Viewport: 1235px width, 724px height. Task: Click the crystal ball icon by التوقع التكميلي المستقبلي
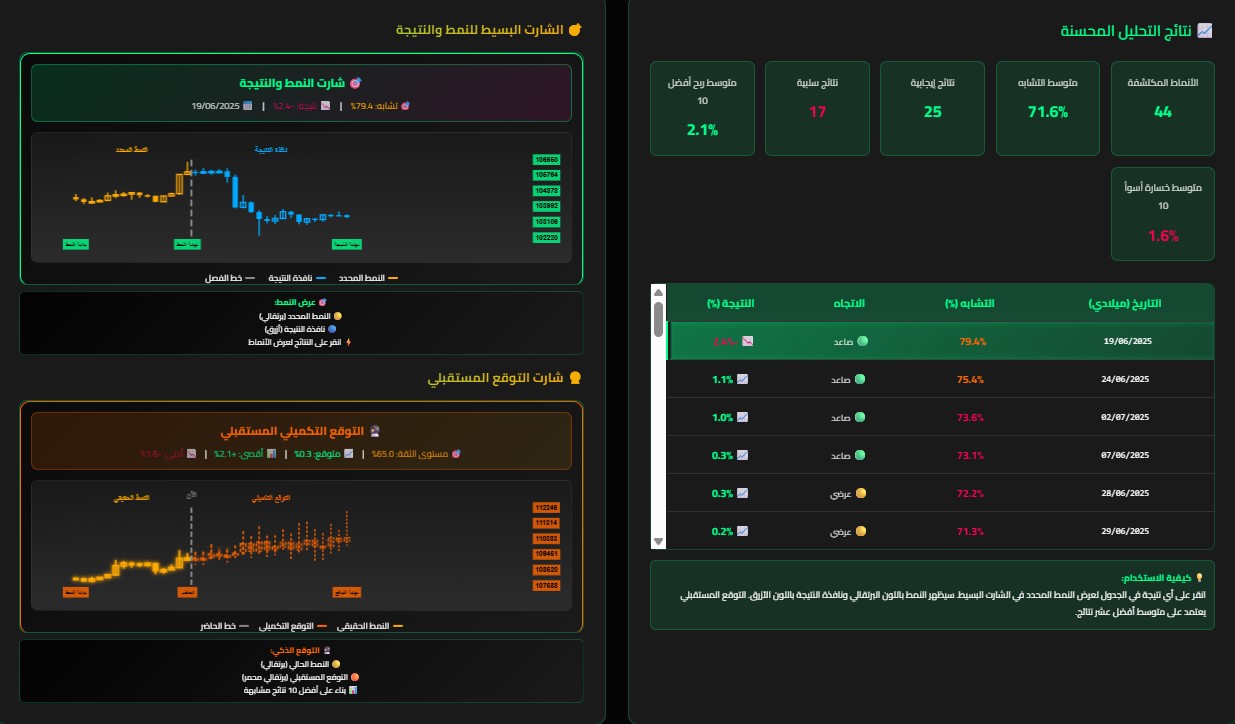click(374, 431)
